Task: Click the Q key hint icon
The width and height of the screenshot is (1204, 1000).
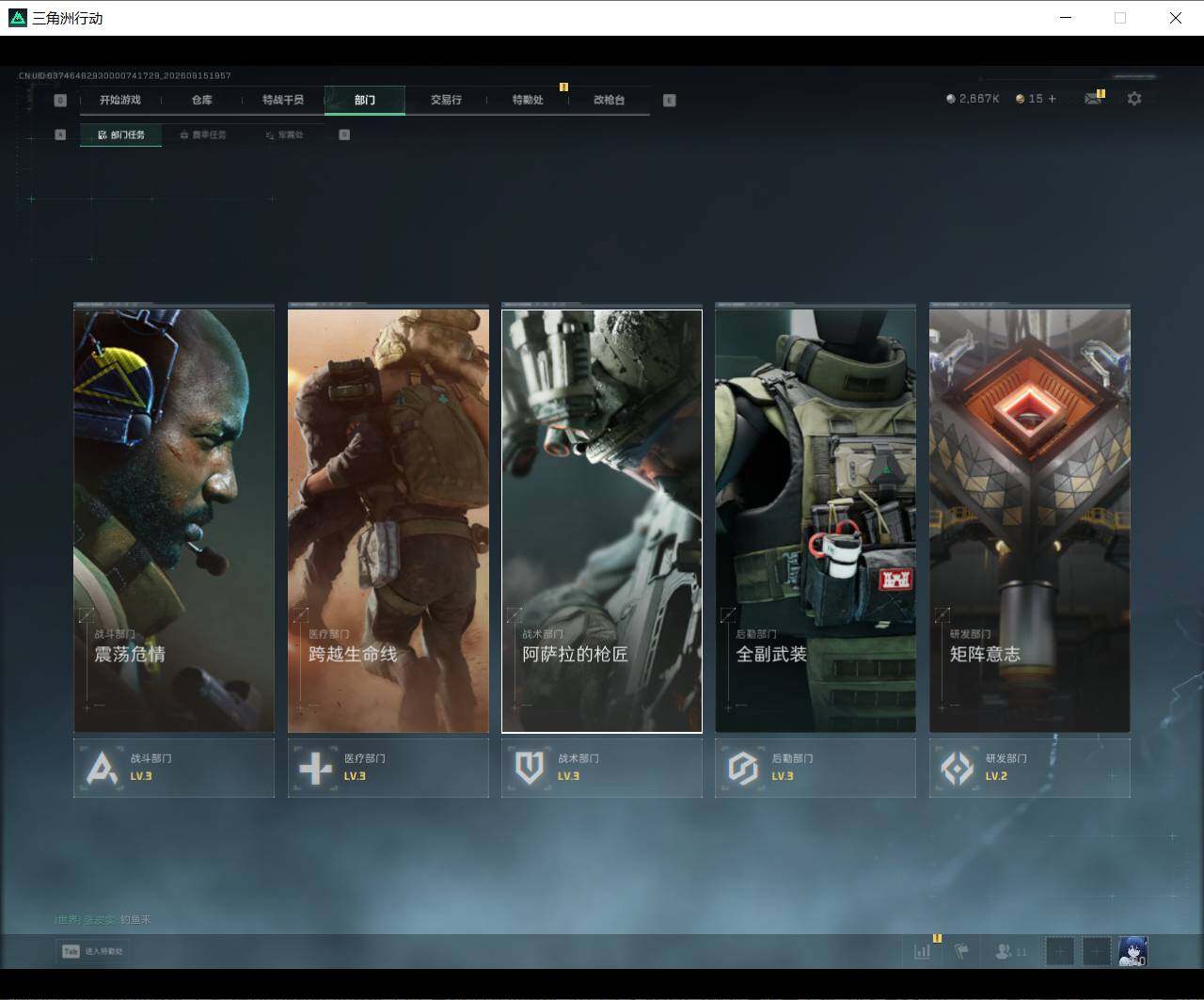Action: [60, 100]
